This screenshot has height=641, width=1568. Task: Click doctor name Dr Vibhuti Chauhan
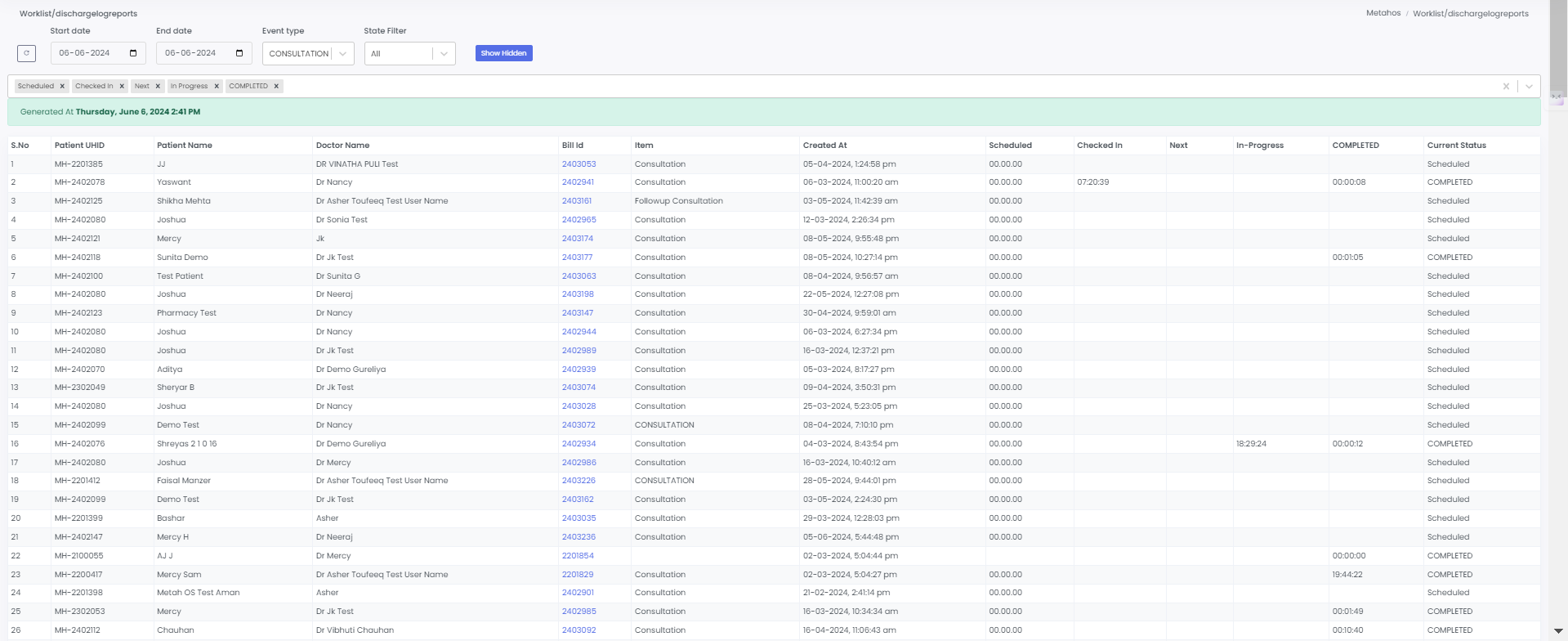(355, 630)
